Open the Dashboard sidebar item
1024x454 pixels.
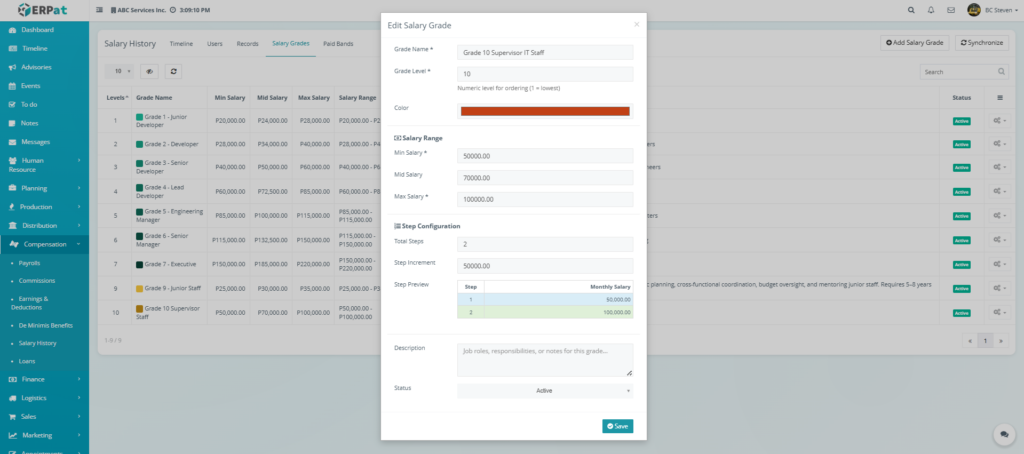click(38, 30)
